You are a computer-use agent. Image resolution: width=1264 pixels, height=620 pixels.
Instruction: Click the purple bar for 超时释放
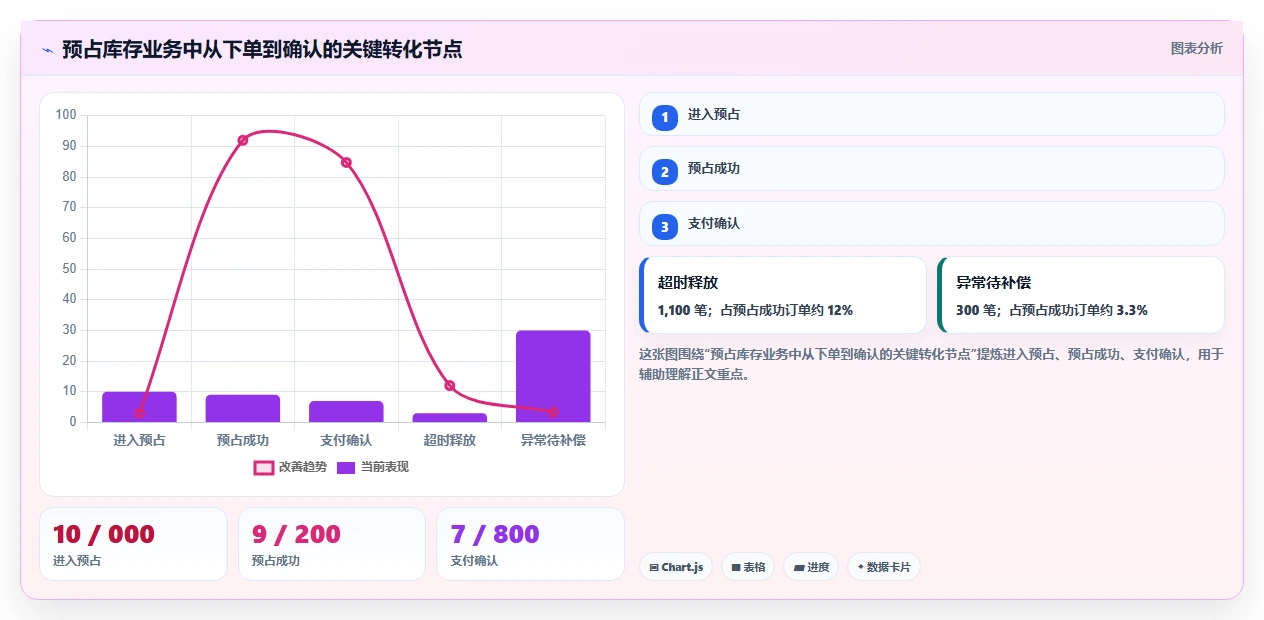pos(450,417)
